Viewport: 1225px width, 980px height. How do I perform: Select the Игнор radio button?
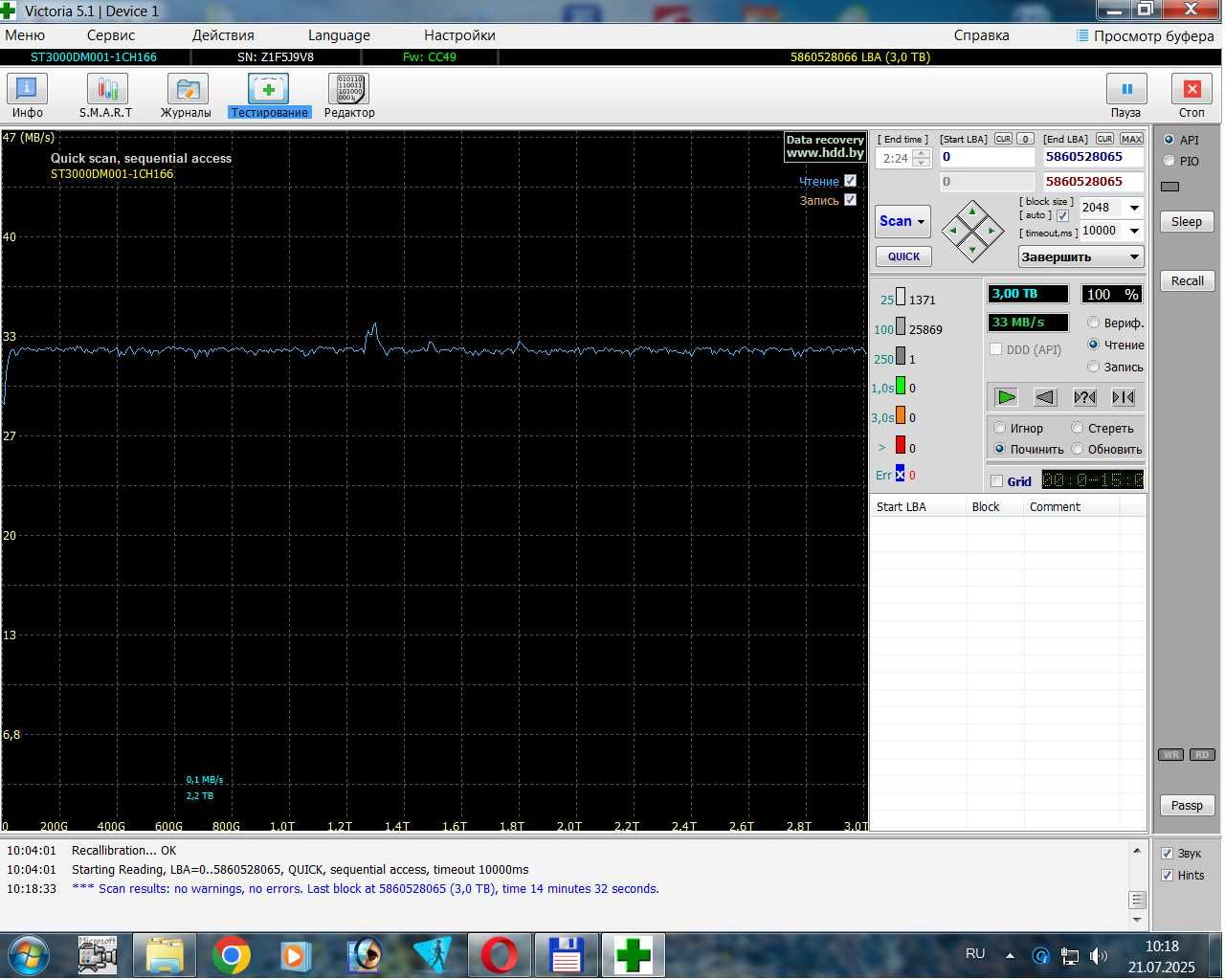point(999,428)
